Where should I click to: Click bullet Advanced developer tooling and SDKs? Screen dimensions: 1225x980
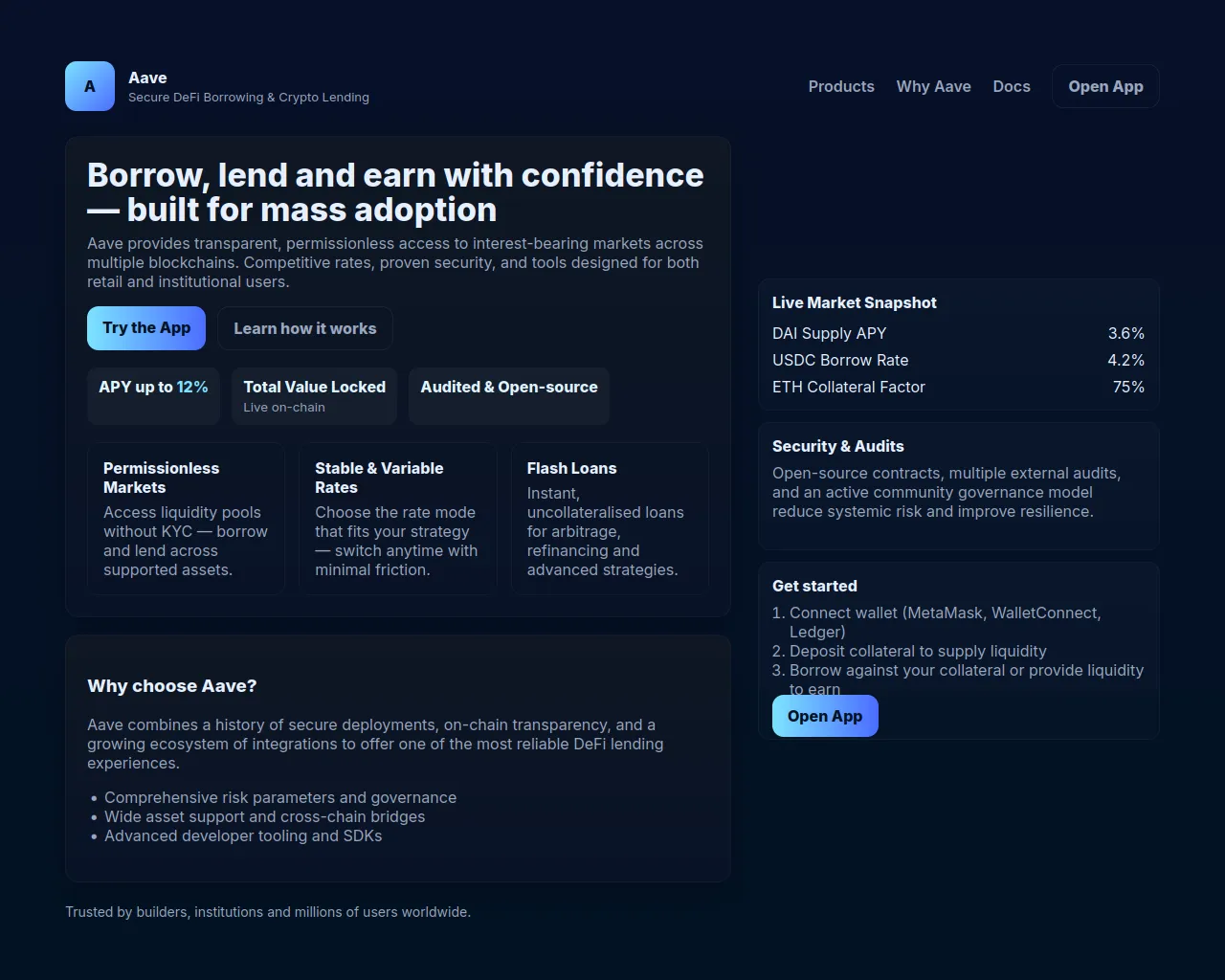(x=243, y=835)
